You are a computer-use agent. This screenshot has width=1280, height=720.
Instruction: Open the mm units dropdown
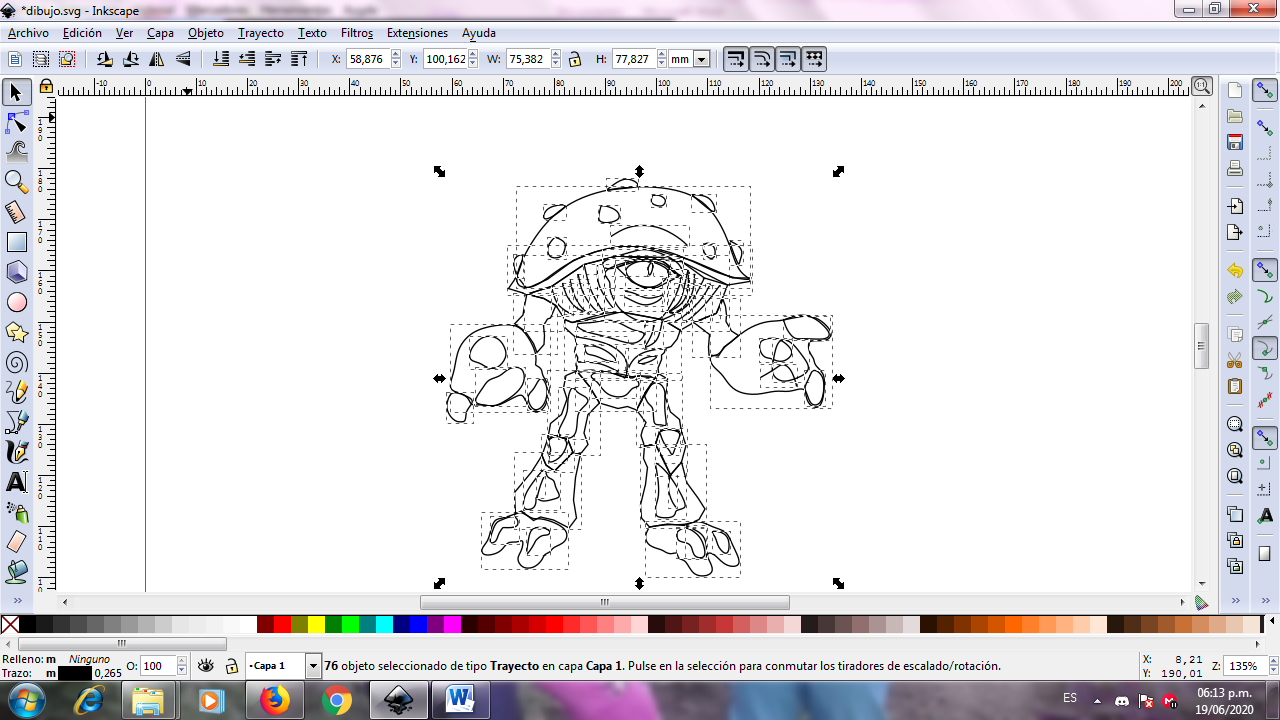pyautogui.click(x=701, y=59)
